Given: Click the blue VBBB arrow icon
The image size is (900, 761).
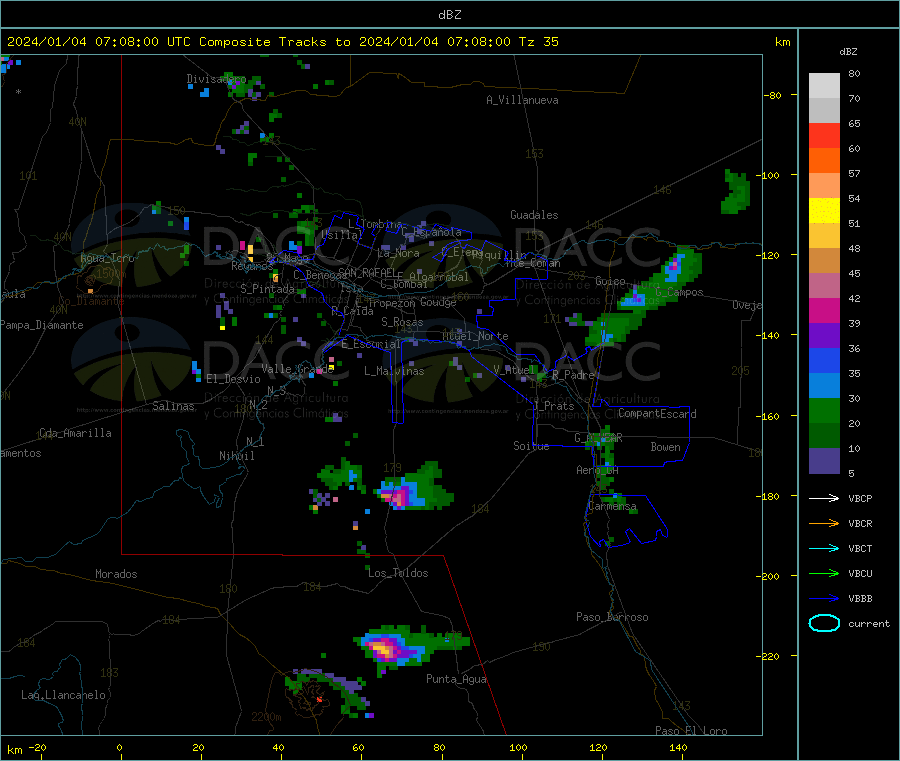Looking at the screenshot, I should point(824,598).
